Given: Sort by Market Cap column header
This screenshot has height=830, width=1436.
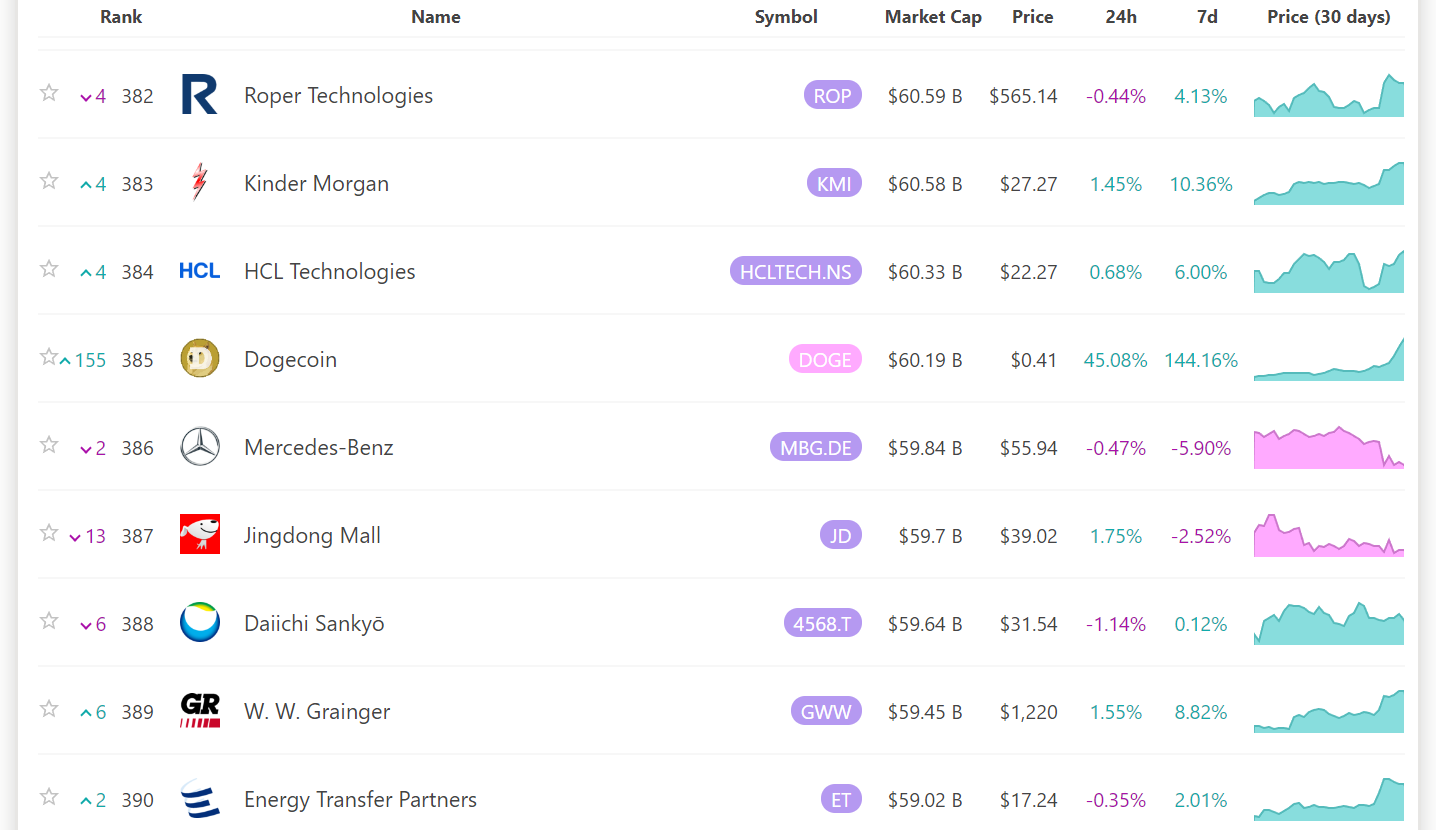Looking at the screenshot, I should point(933,17).
